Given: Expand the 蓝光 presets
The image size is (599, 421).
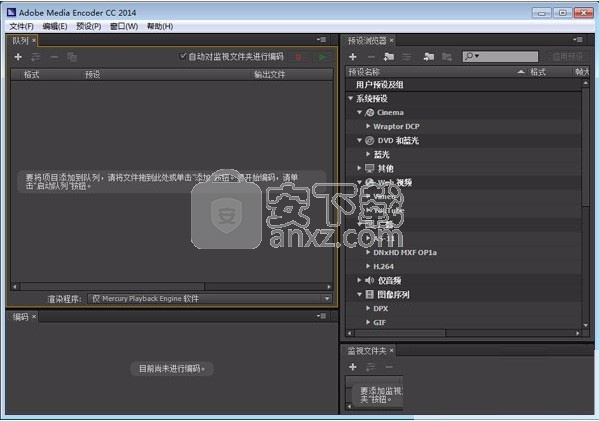Looking at the screenshot, I should tap(368, 154).
